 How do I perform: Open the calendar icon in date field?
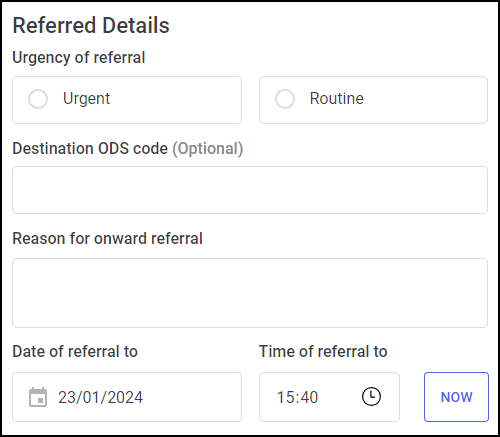(x=38, y=397)
